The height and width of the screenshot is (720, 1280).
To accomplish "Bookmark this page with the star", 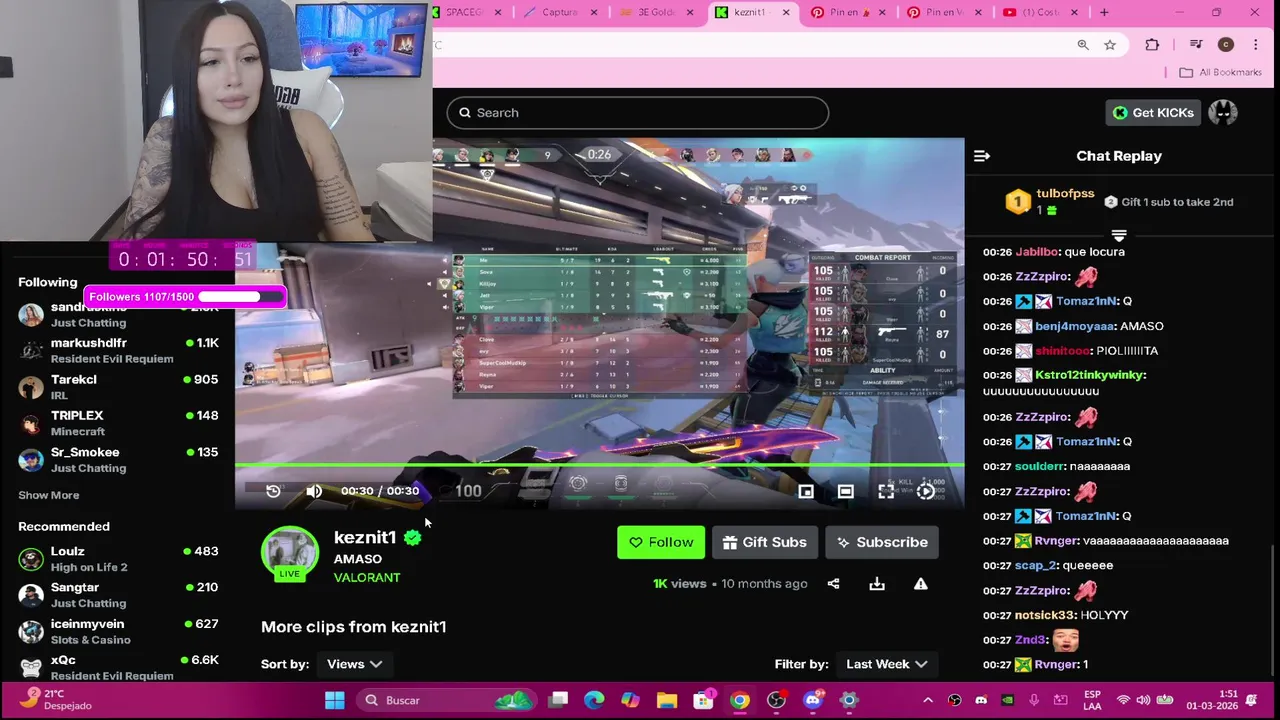I will [1110, 45].
